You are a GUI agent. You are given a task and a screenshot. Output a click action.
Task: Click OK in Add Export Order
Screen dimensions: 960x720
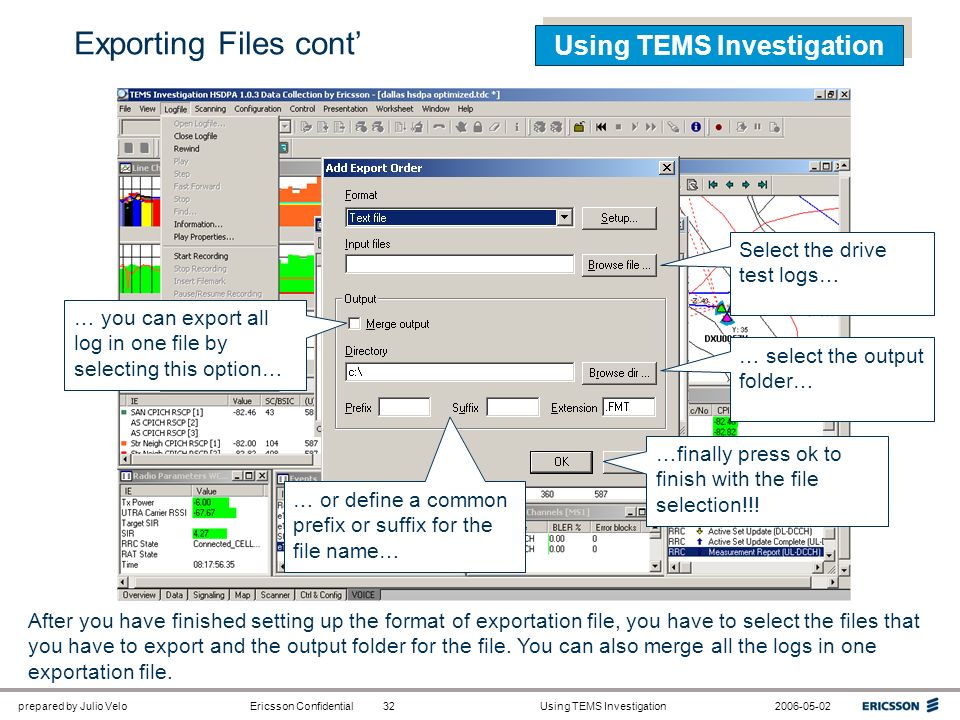pos(561,462)
